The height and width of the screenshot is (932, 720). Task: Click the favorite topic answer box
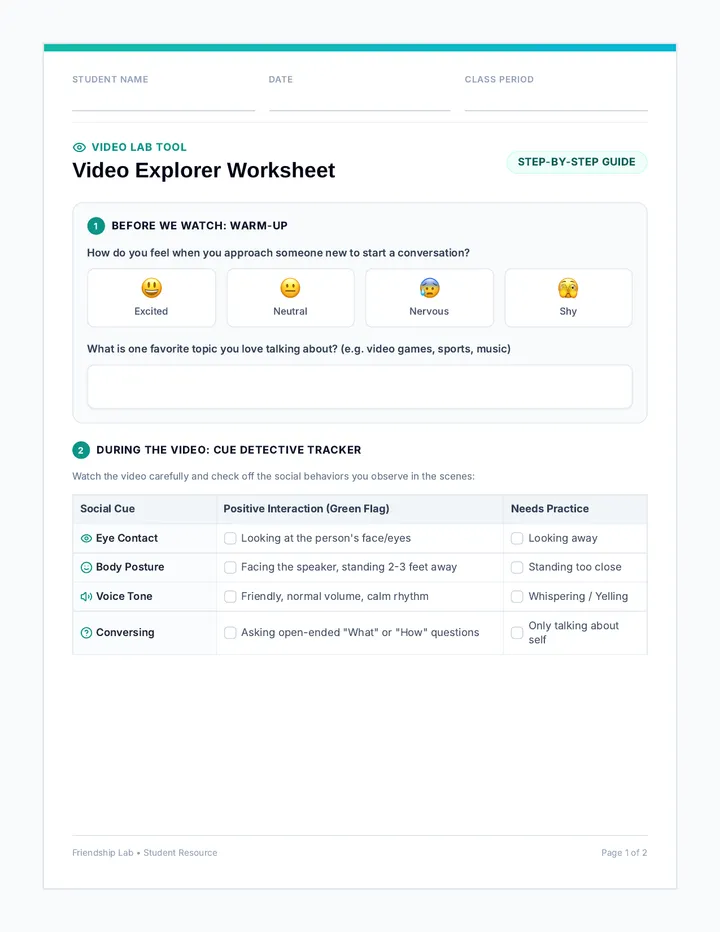coord(360,387)
